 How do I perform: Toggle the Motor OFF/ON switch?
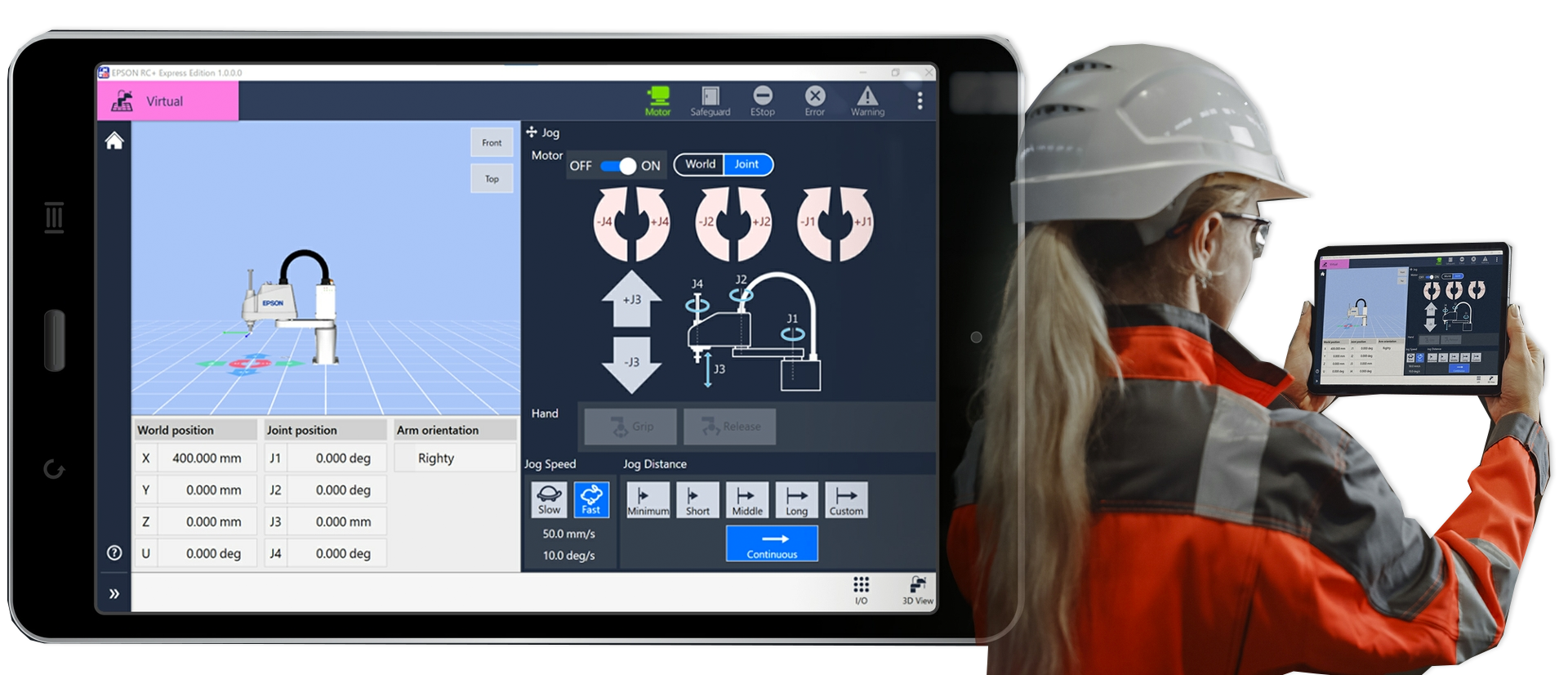coord(617,166)
